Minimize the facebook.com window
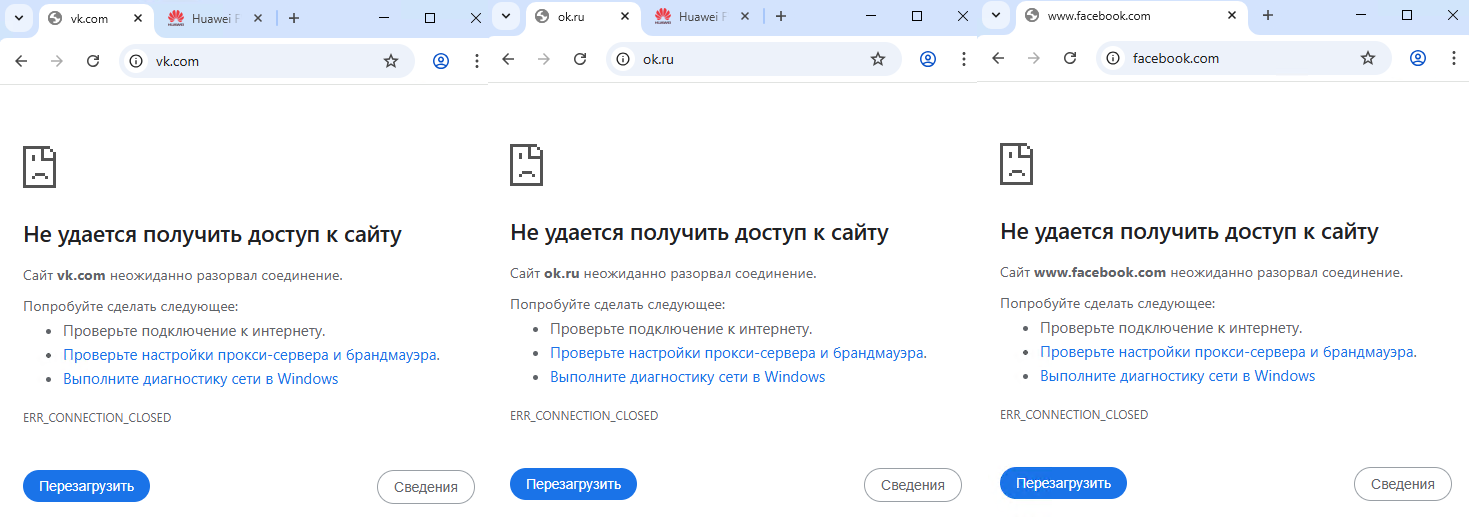The width and height of the screenshot is (1469, 520). pos(1361,15)
